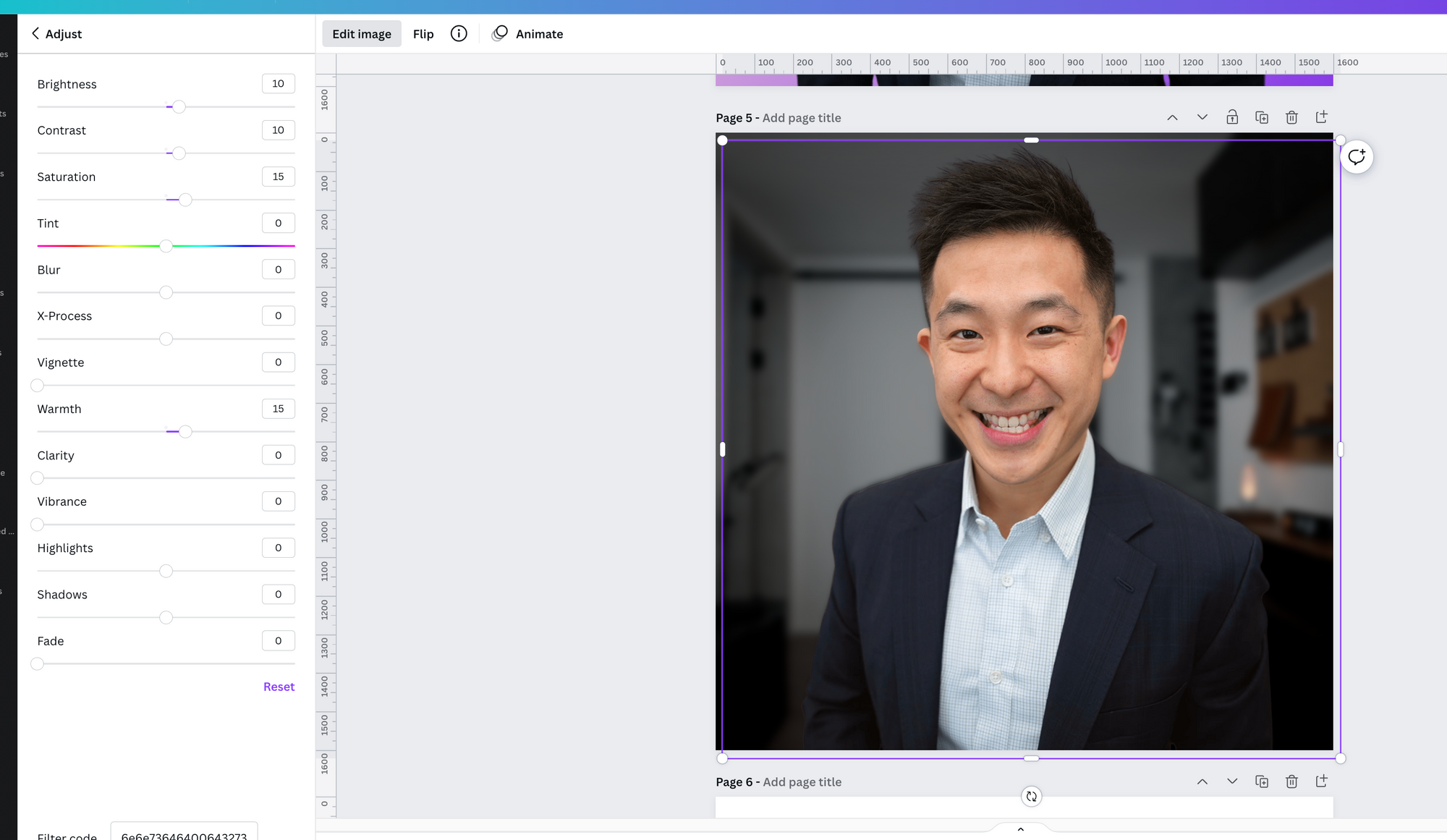The height and width of the screenshot is (840, 1447).
Task: Click the Warmth slider handle
Action: 185,432
